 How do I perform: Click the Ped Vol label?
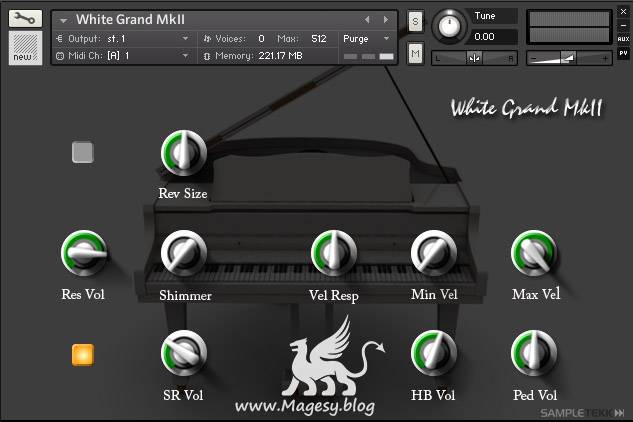tap(535, 395)
